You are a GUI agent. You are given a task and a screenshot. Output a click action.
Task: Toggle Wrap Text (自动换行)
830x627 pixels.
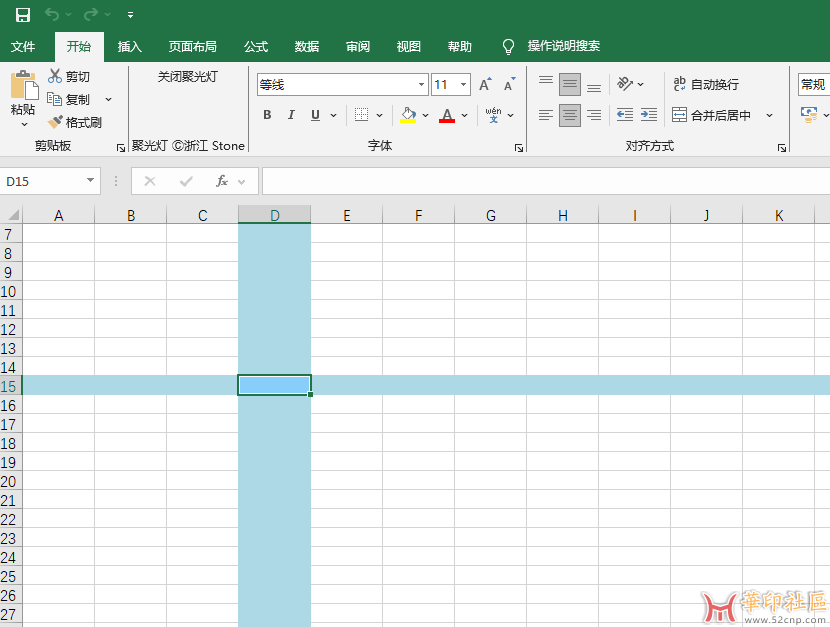tap(706, 85)
